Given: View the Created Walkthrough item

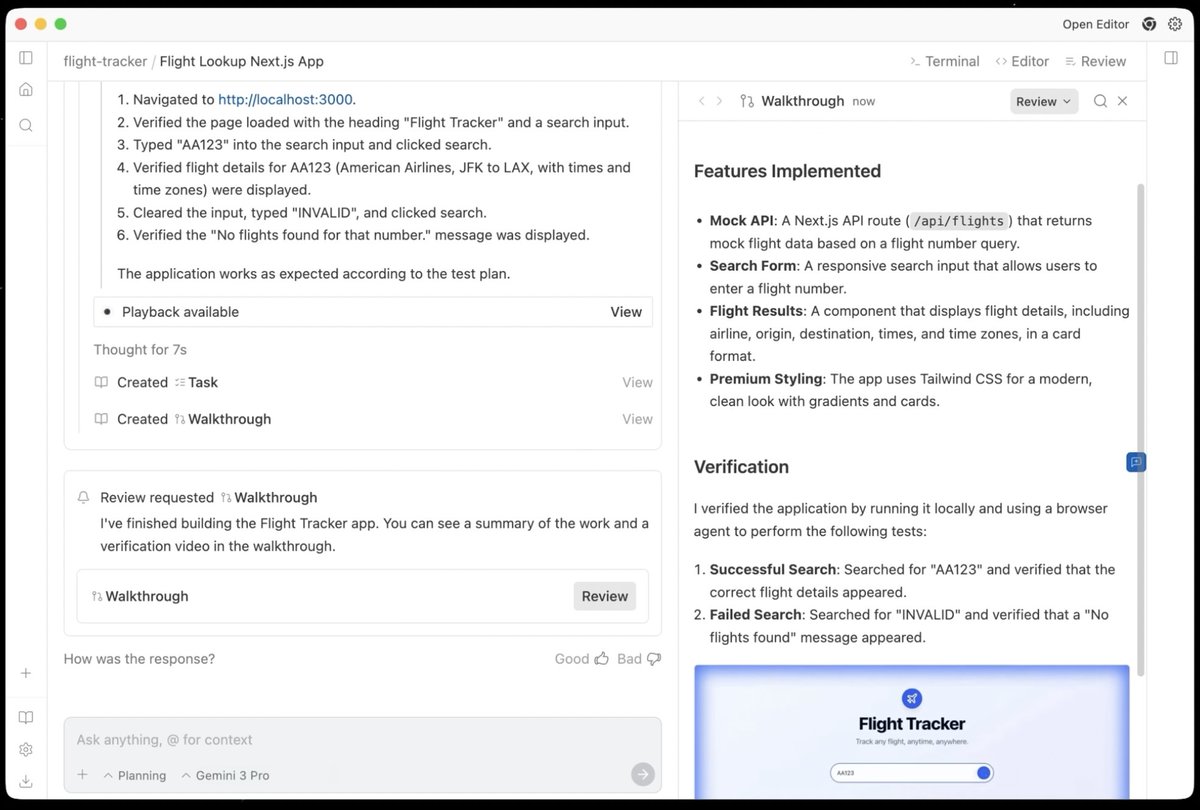Looking at the screenshot, I should coord(637,419).
